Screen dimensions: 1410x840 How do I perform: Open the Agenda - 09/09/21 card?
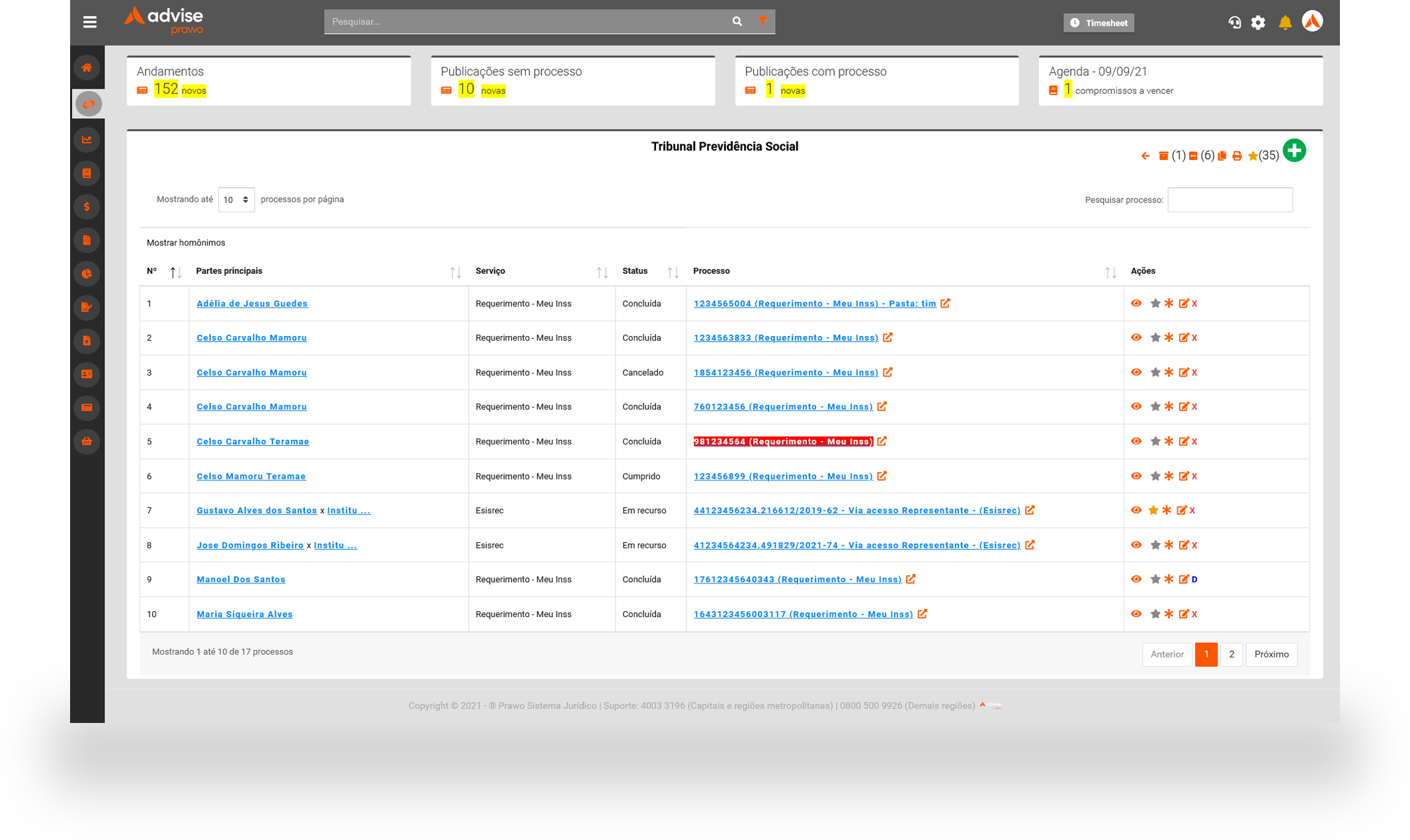click(x=1181, y=81)
